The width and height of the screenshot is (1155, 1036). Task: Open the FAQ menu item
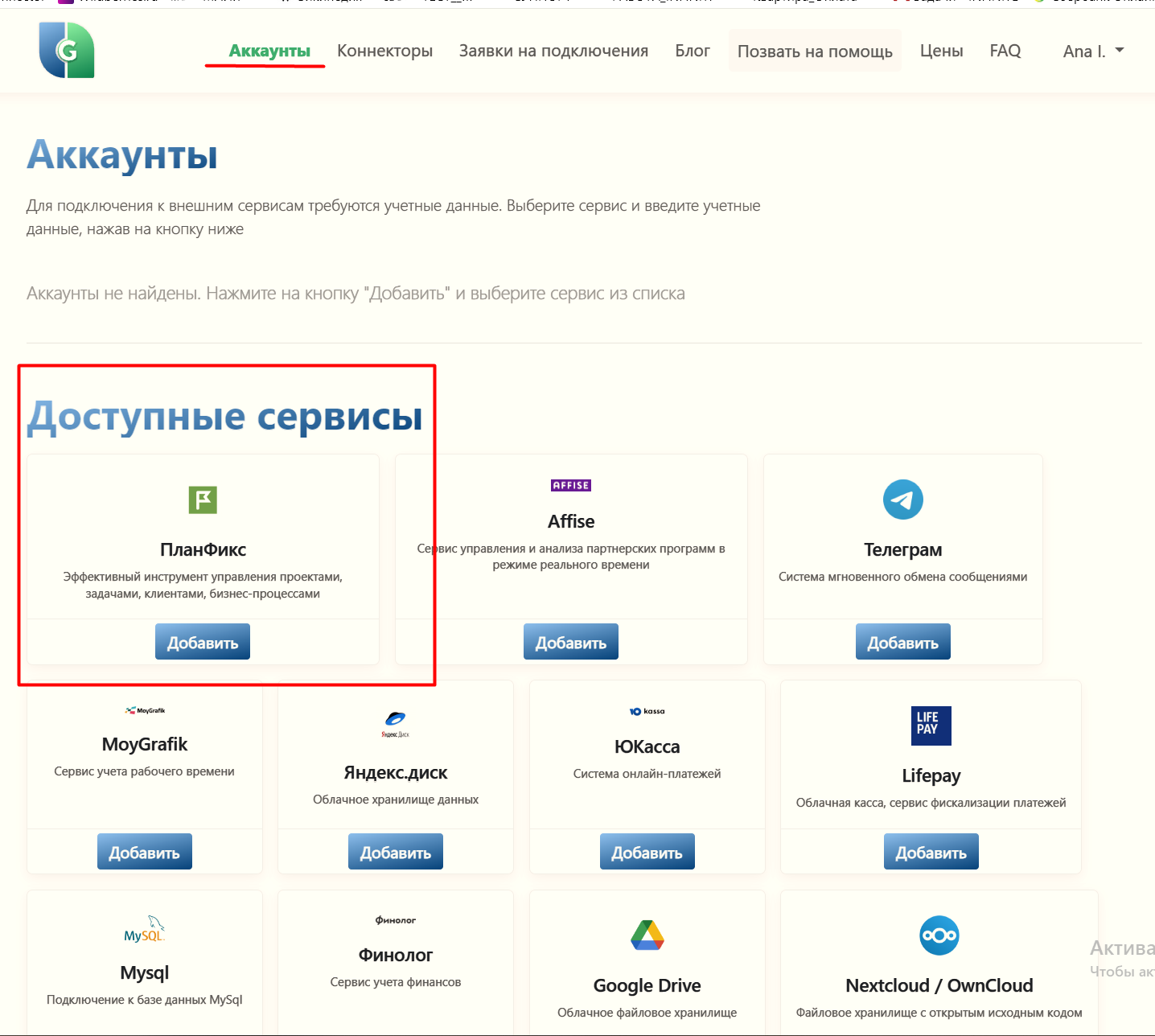(x=1005, y=51)
